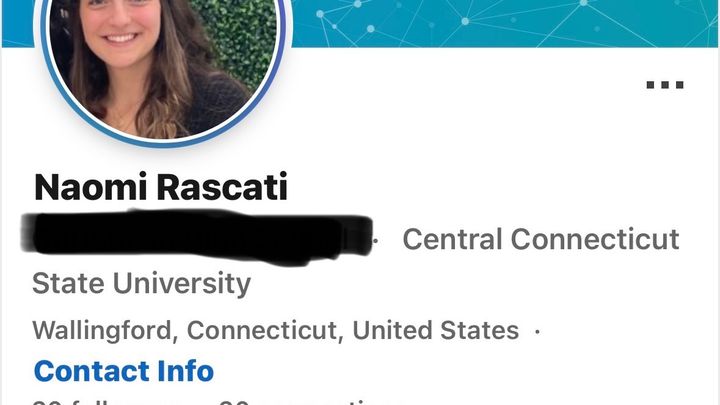
Task: Open the Contact Info link
Action: pyautogui.click(x=124, y=371)
